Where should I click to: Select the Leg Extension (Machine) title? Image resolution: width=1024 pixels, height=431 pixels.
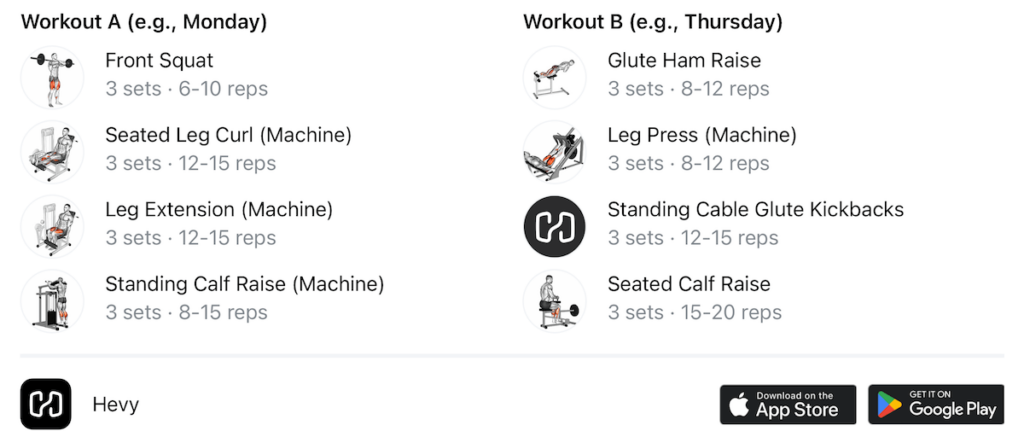pyautogui.click(x=219, y=210)
